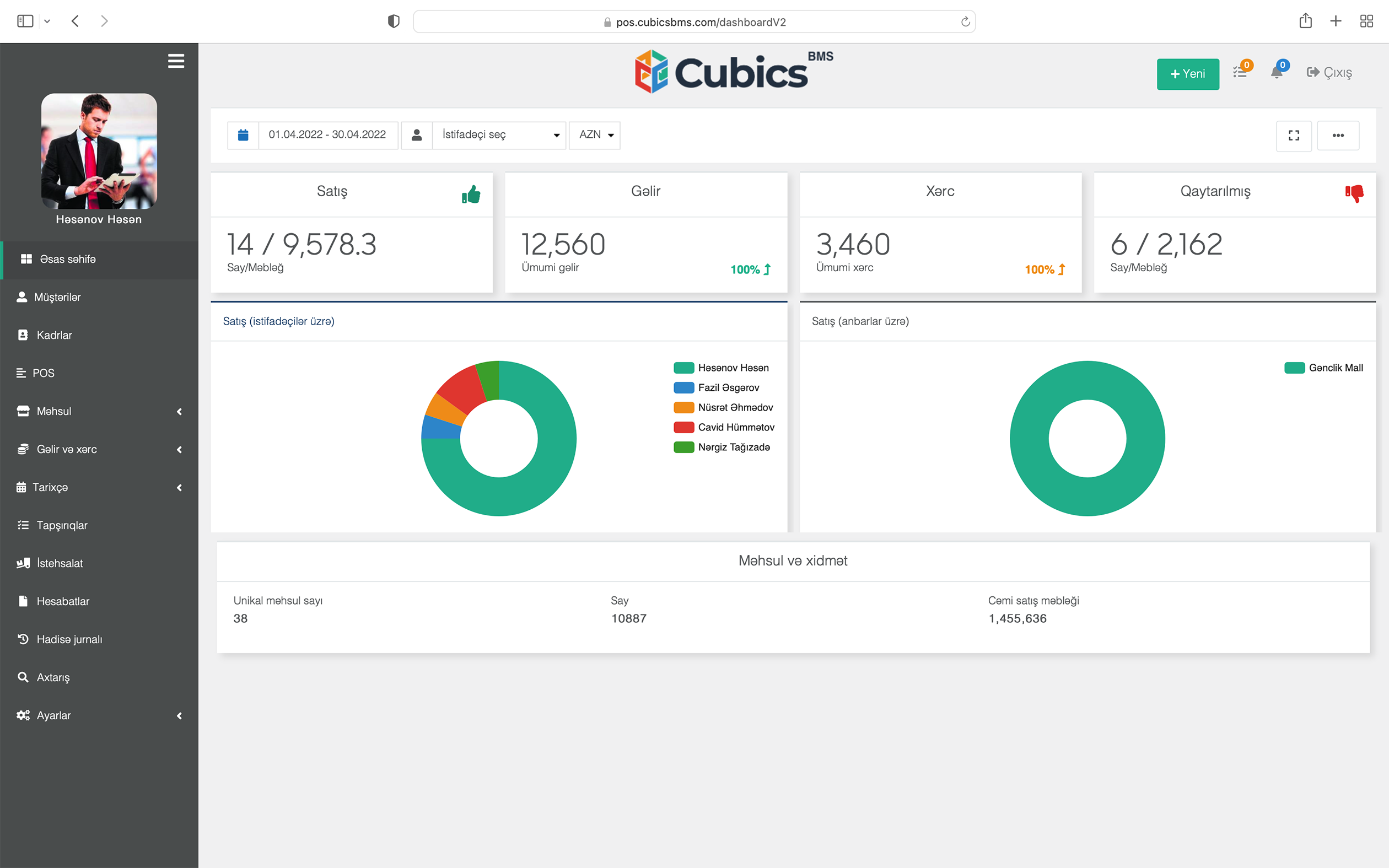Toggle fullscreen view of the dashboard
This screenshot has height=868, width=1389.
click(1294, 136)
